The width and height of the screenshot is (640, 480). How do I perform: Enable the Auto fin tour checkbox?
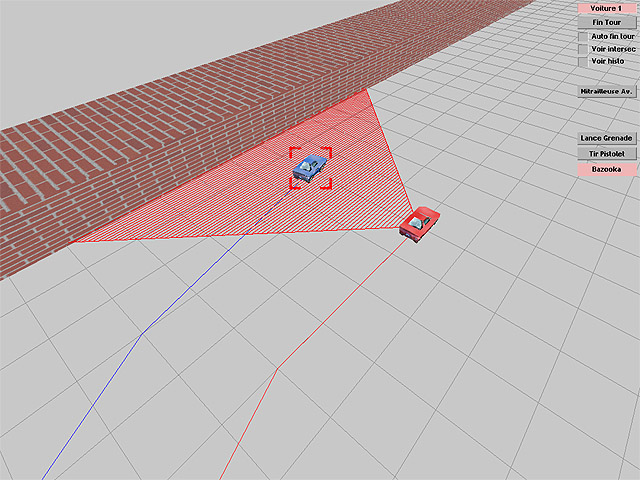[583, 35]
